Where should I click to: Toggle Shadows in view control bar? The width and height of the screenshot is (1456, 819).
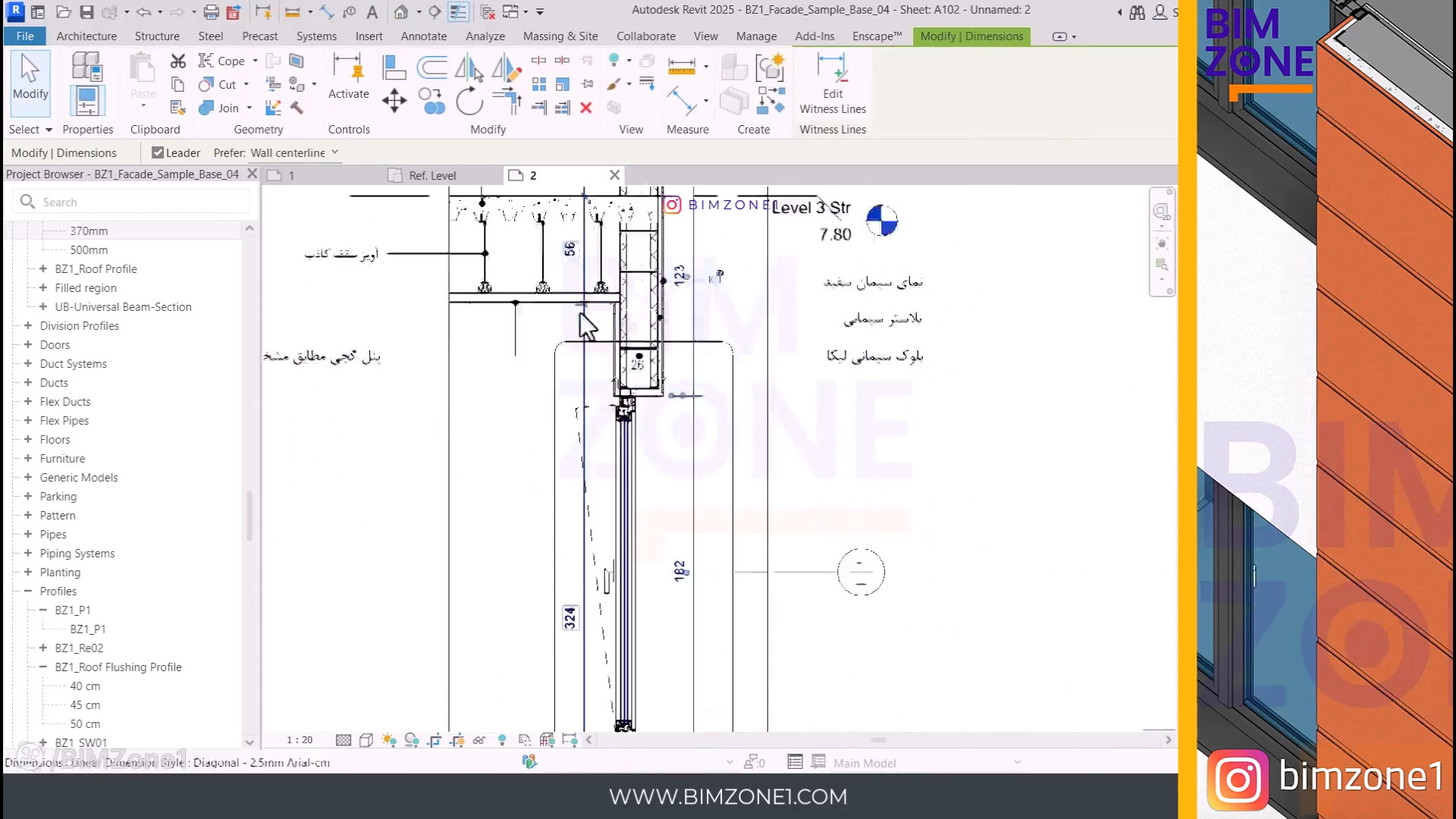click(412, 740)
